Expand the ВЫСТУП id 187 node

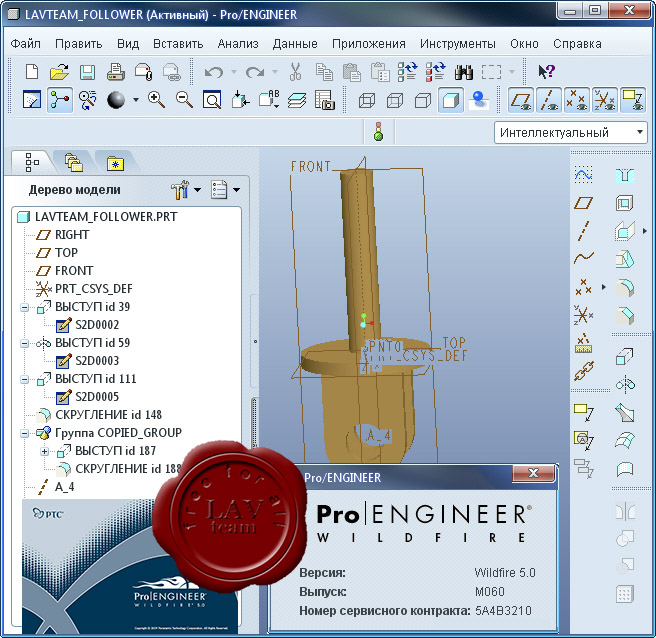(x=45, y=451)
